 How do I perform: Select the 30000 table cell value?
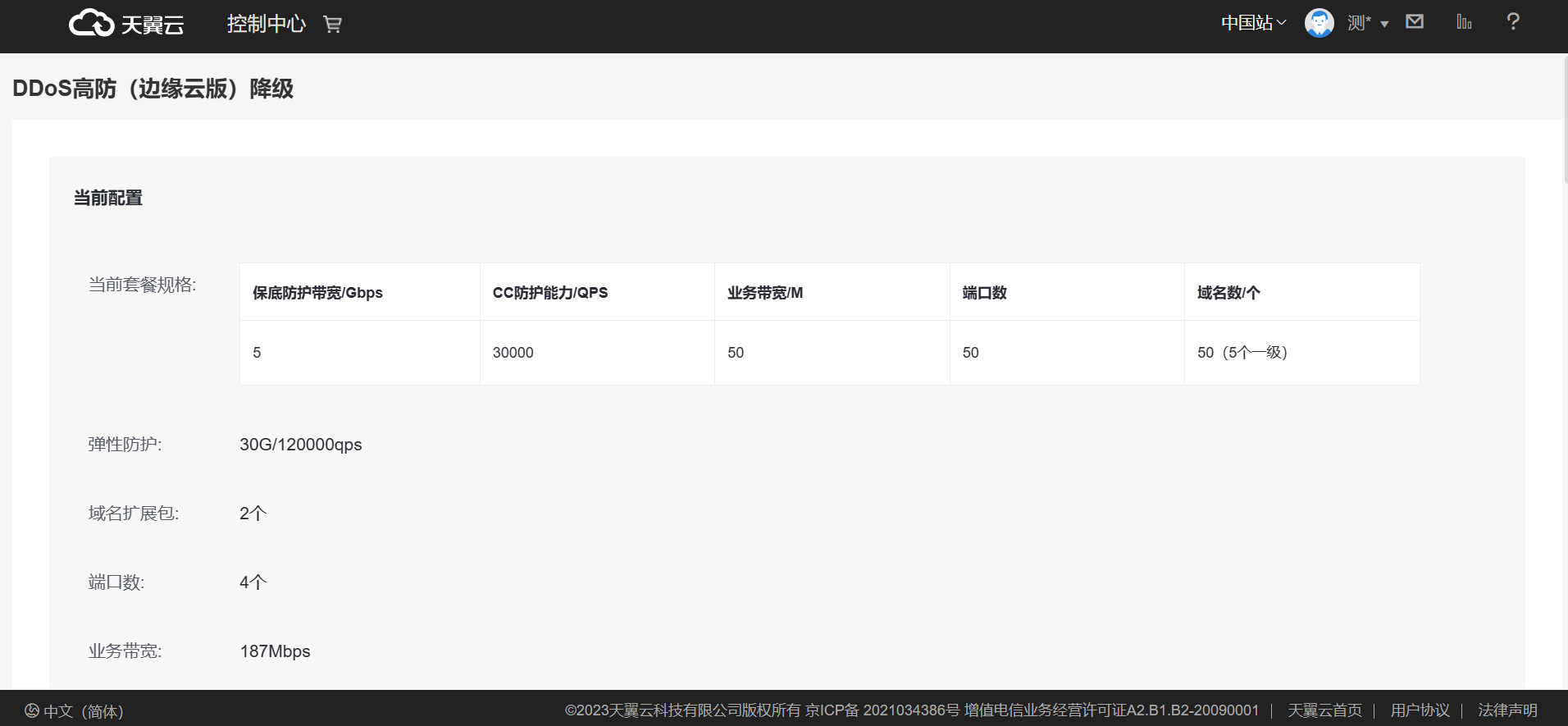point(513,353)
